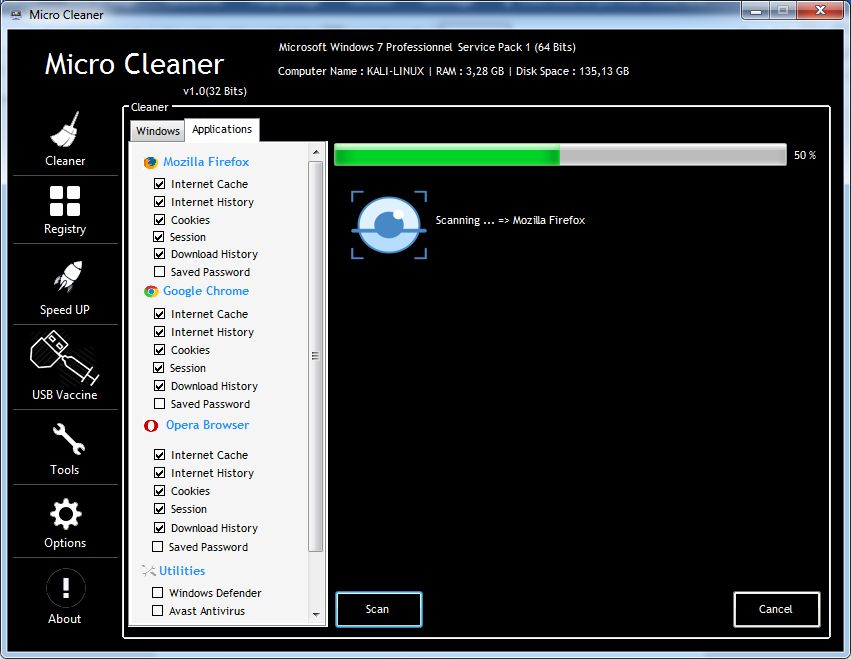Click the Windows 7 Professionnel system info line
Screen dimensions: 851x659
click(x=427, y=47)
